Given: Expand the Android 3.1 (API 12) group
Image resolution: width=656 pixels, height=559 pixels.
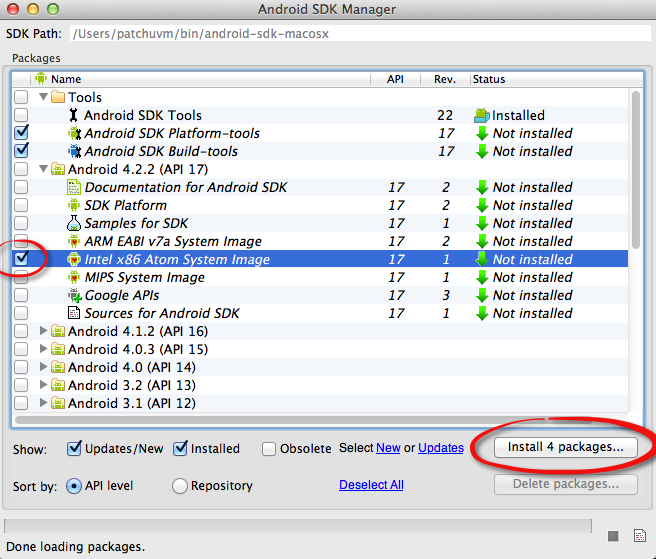Looking at the screenshot, I should (43, 403).
